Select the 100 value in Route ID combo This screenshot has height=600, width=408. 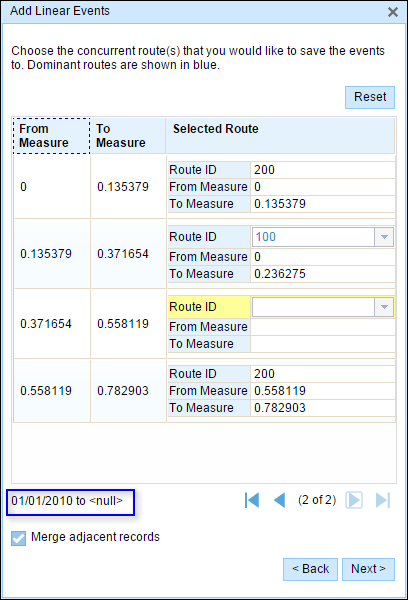click(266, 237)
